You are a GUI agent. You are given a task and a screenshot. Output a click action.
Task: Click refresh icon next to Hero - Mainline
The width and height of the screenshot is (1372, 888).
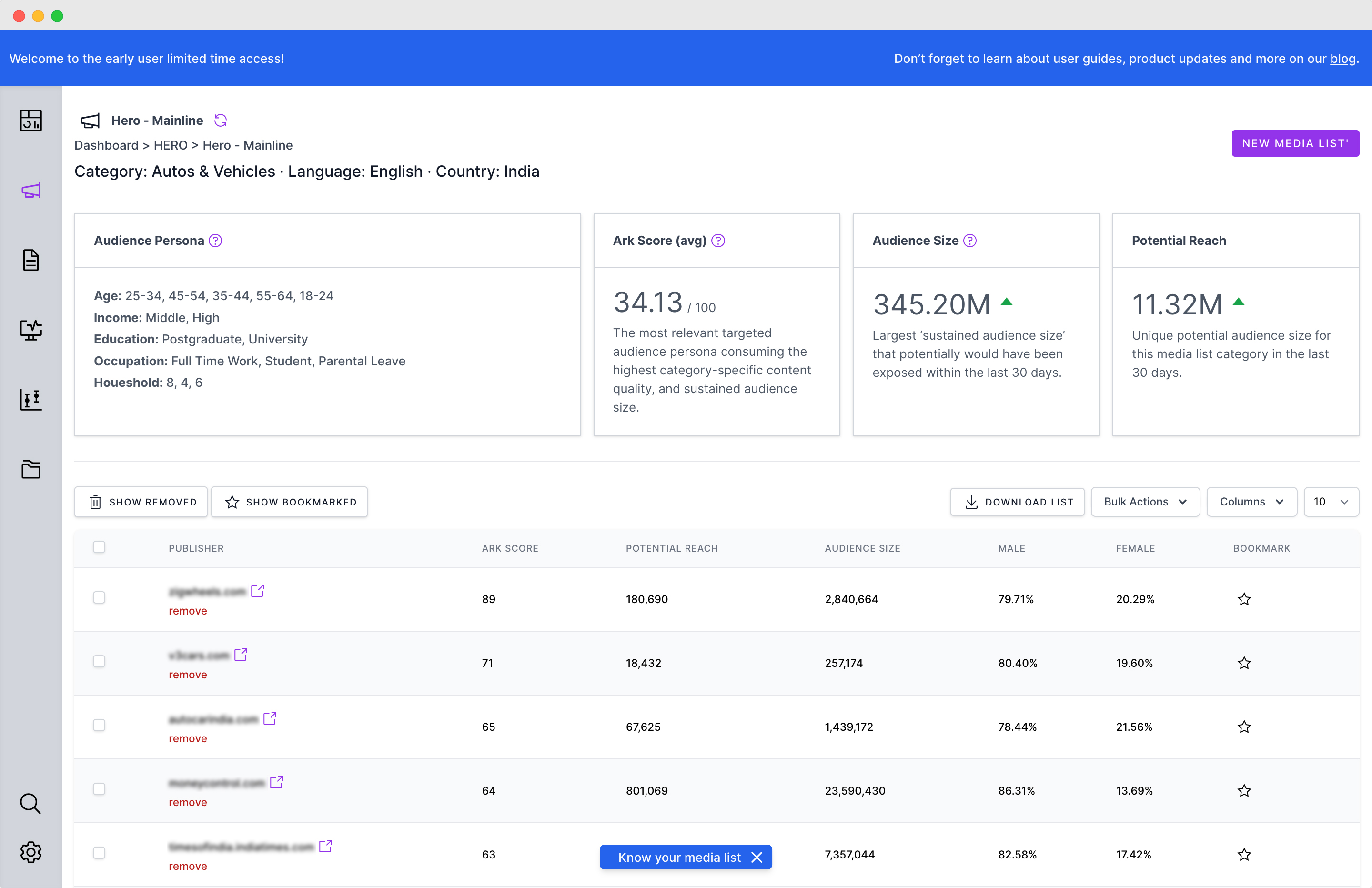tap(221, 121)
